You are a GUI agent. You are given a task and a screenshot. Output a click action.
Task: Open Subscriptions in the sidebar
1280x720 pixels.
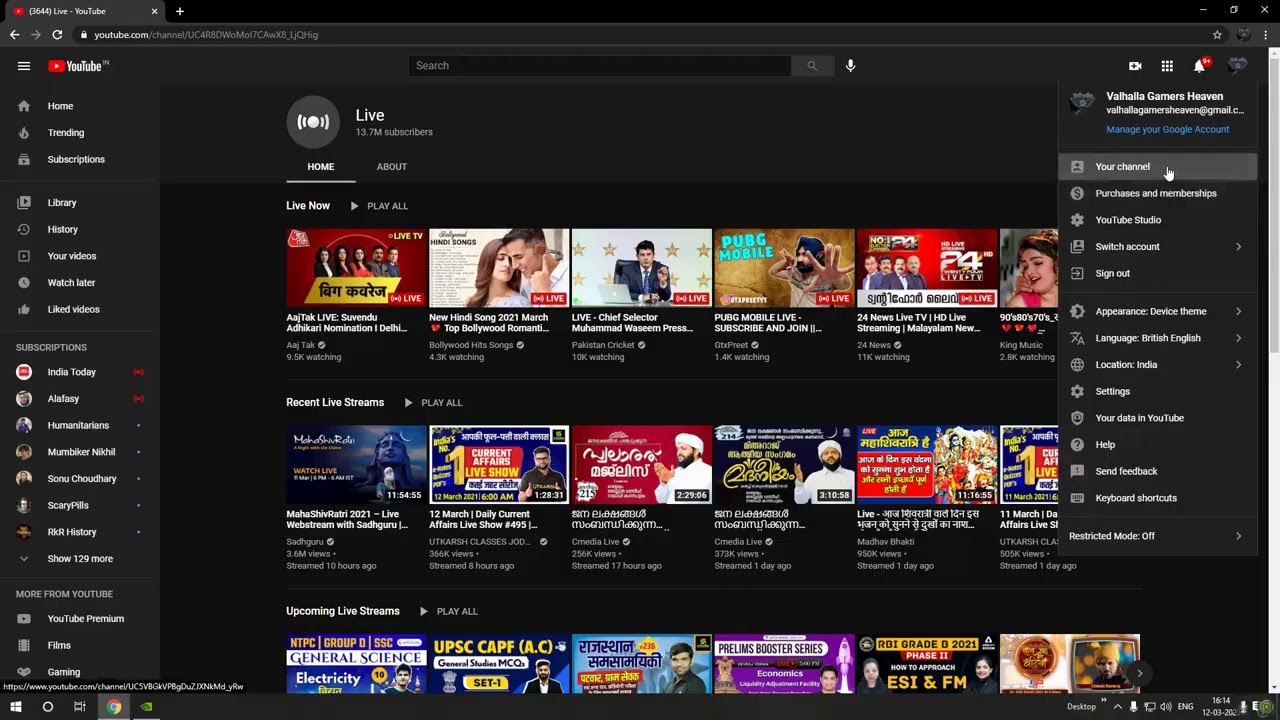(80, 159)
